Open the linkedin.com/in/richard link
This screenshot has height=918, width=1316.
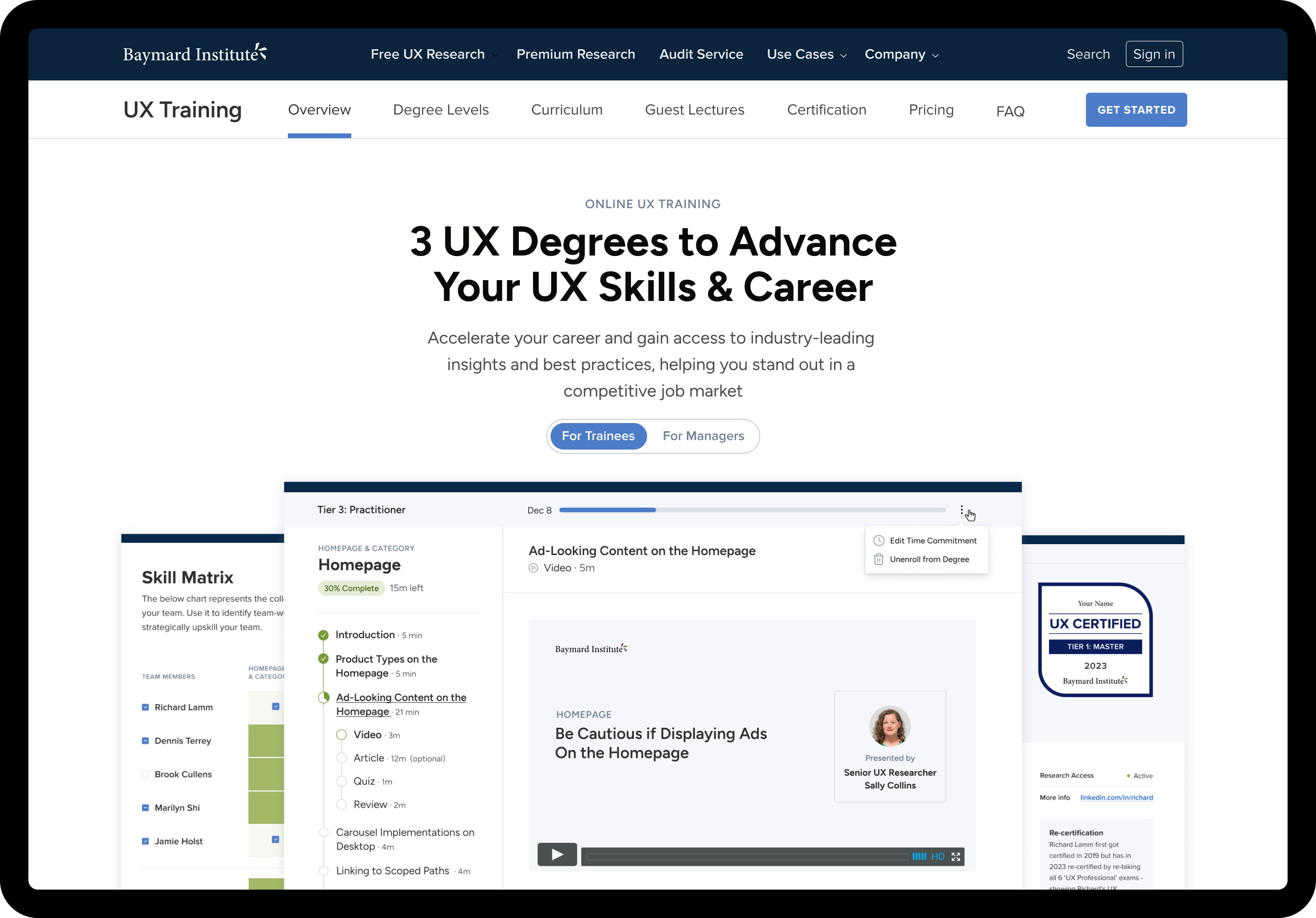click(x=1117, y=797)
